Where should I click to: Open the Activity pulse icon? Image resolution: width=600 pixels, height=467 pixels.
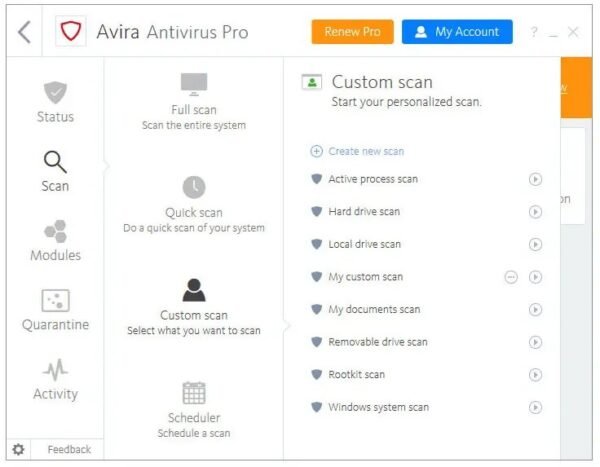point(55,370)
